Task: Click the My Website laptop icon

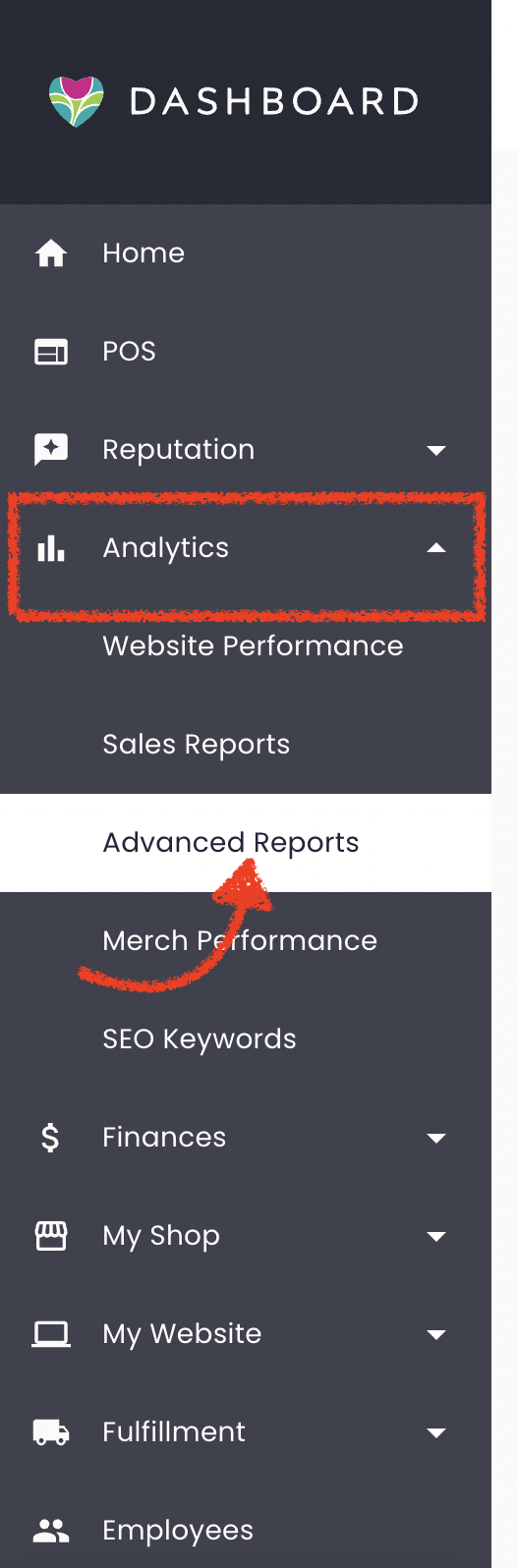Action: 51,1334
